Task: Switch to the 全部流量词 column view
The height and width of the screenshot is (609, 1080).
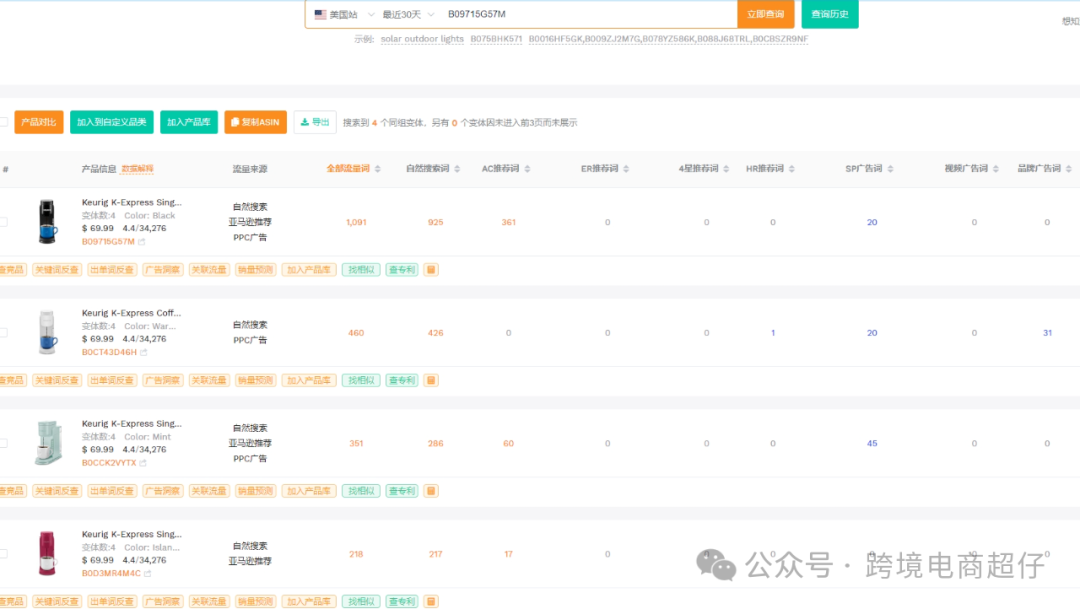Action: (x=350, y=168)
